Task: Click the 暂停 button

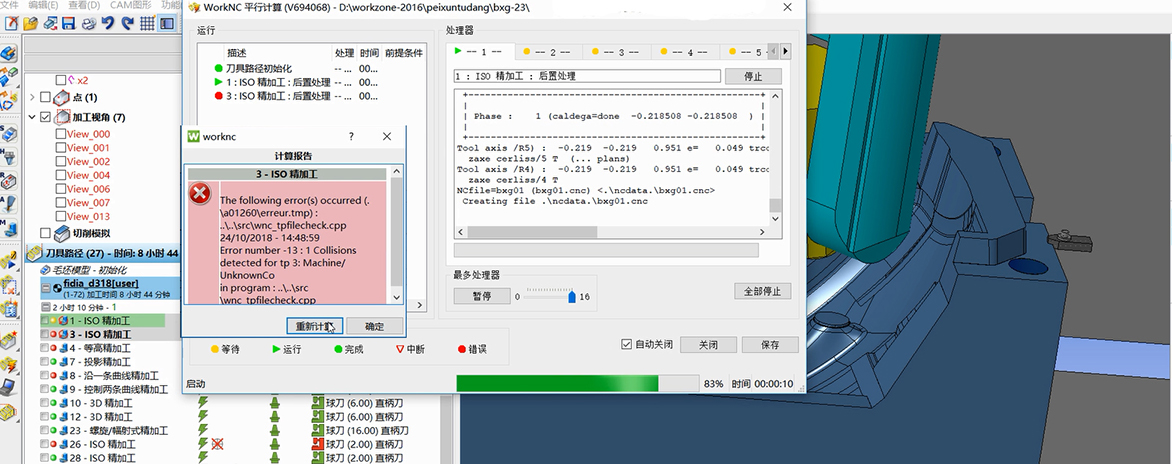Action: pyautogui.click(x=481, y=296)
